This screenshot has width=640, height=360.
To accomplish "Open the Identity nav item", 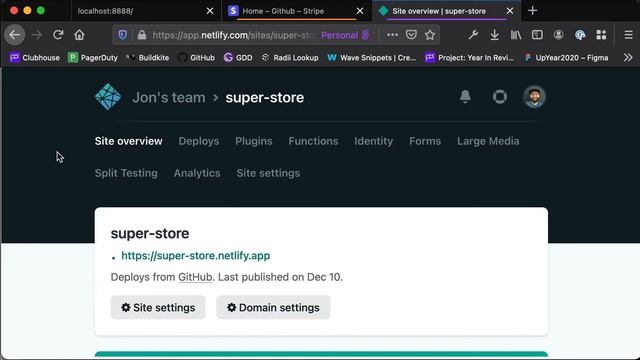I will 373,141.
